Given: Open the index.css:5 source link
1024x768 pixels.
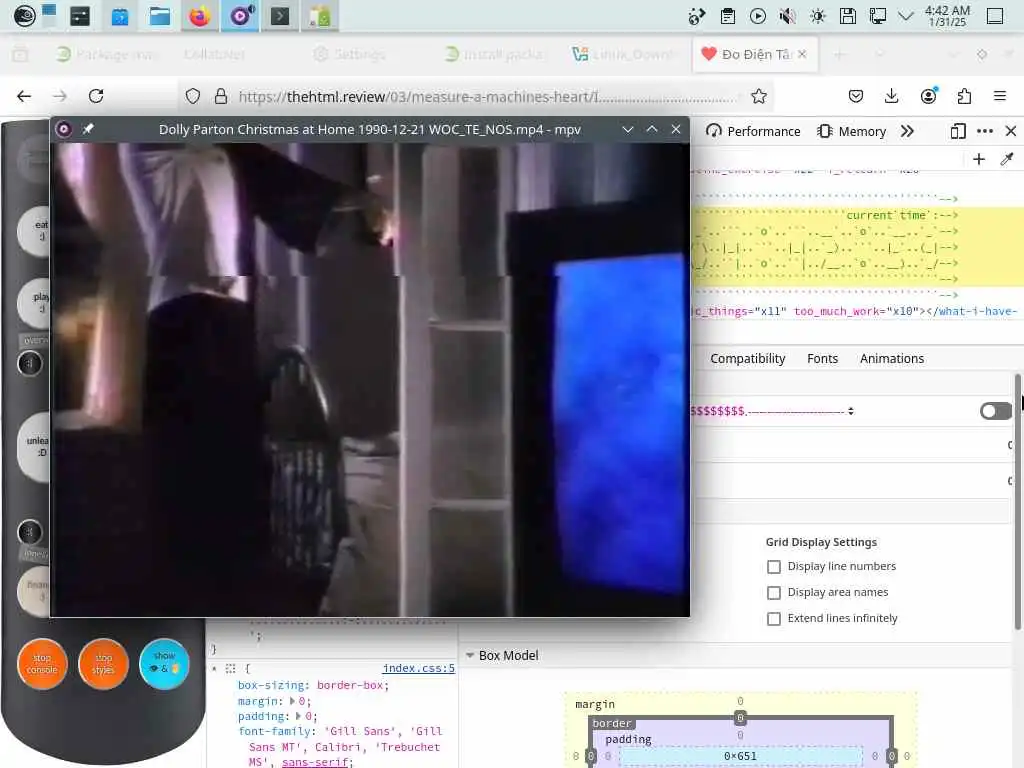Looking at the screenshot, I should [x=419, y=668].
